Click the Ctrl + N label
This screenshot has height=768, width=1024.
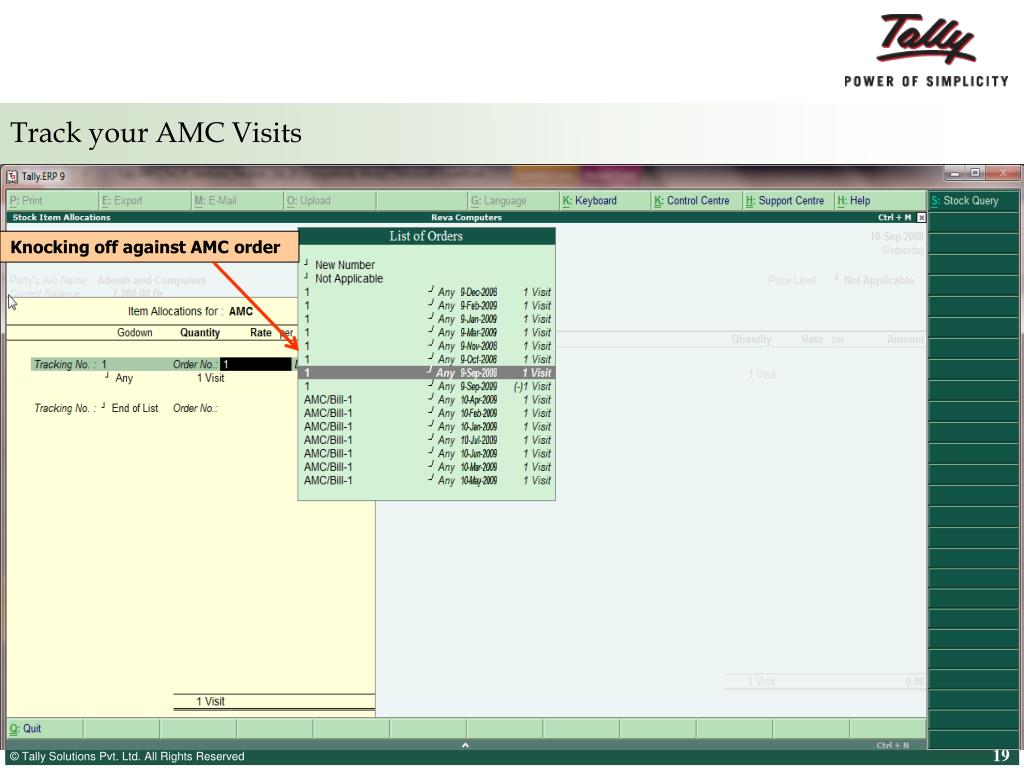[x=892, y=745]
